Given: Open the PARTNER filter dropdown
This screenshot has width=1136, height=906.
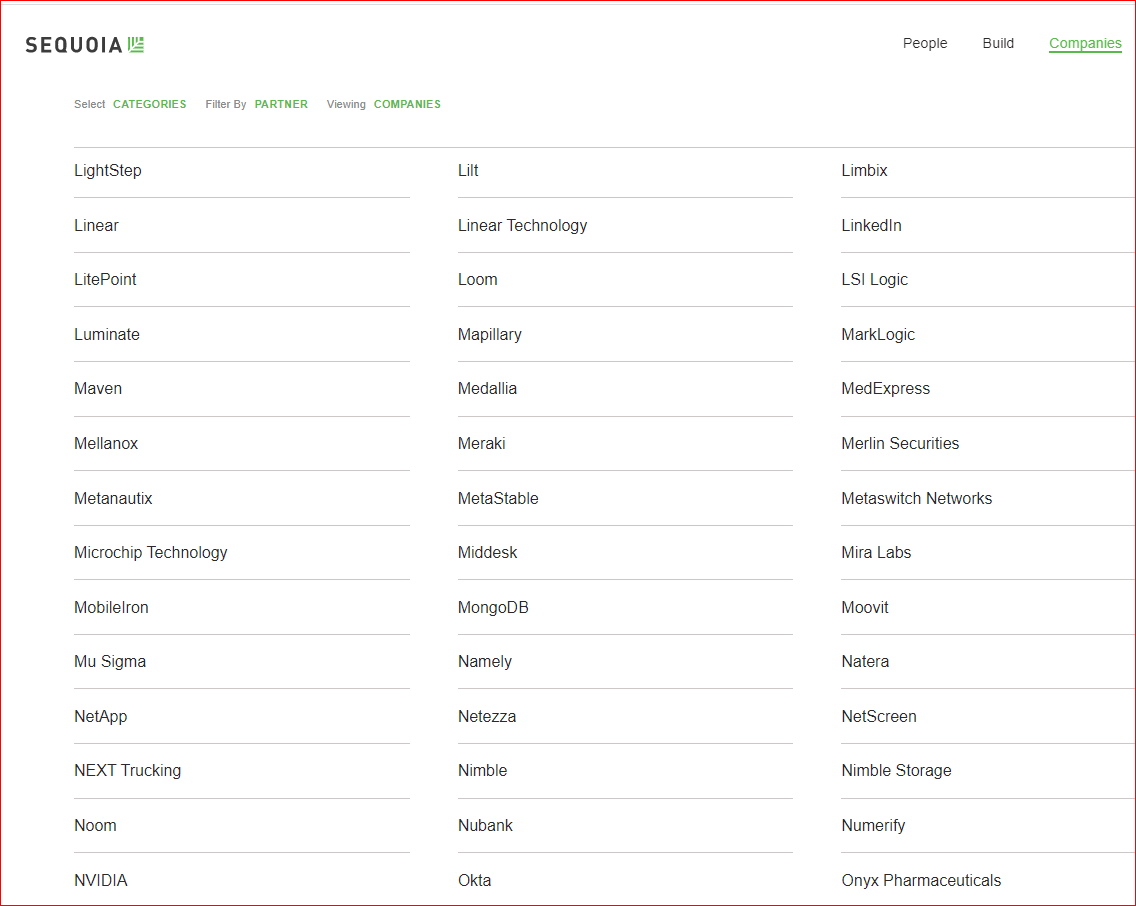Looking at the screenshot, I should 281,104.
